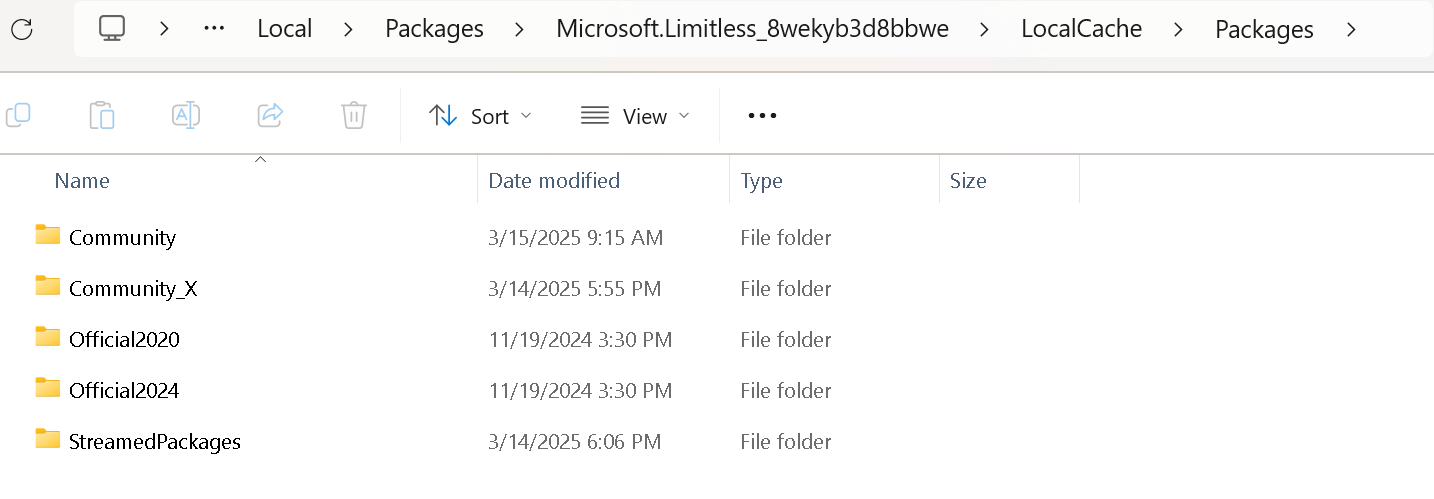This screenshot has height=499, width=1434.
Task: Click the Refresh icon
Action: [x=22, y=29]
